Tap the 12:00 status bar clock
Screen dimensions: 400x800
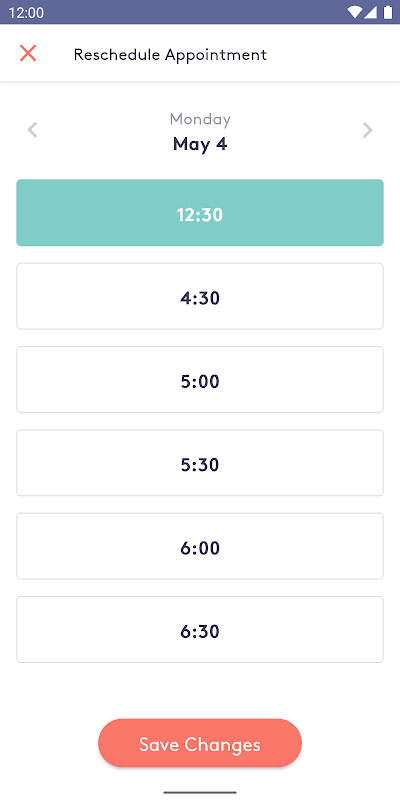coord(27,13)
